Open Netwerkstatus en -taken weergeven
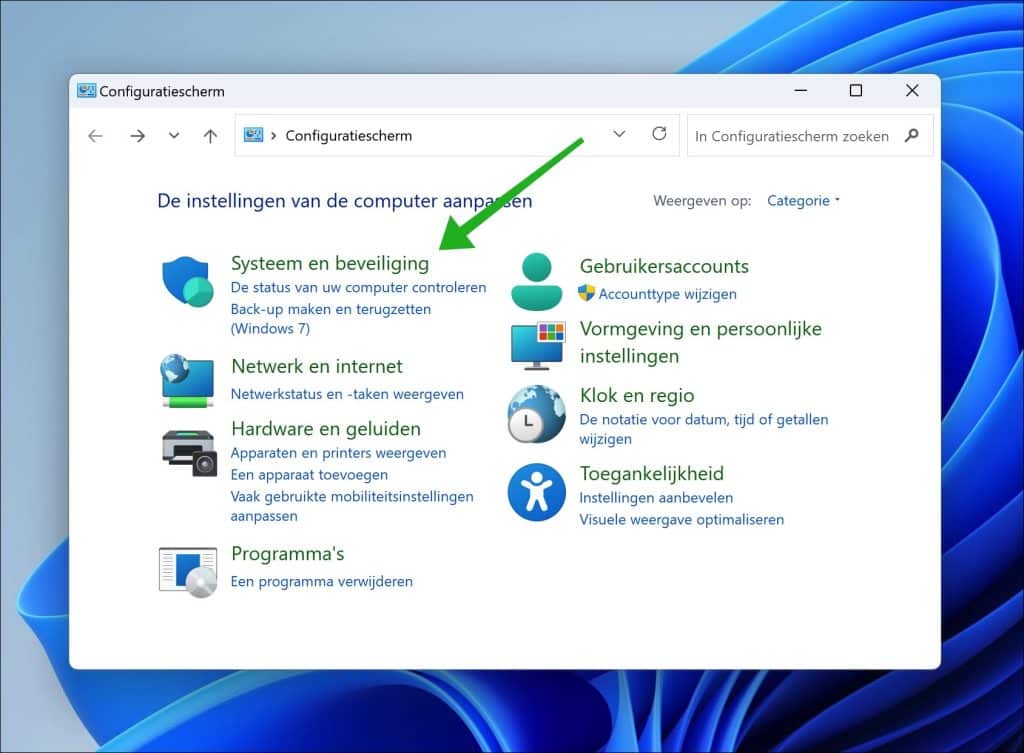 [347, 394]
